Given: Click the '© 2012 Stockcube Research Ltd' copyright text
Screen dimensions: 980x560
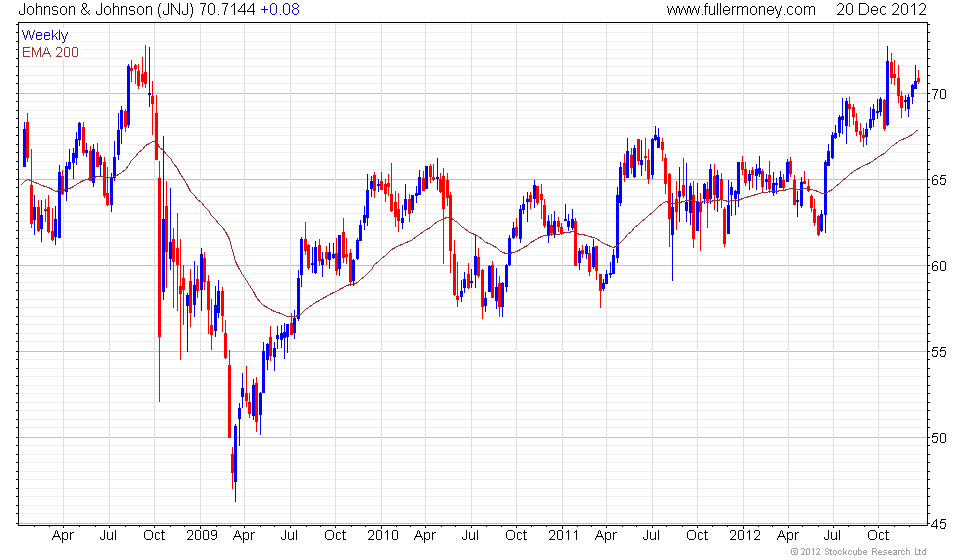Looking at the screenshot, I should 858,551.
